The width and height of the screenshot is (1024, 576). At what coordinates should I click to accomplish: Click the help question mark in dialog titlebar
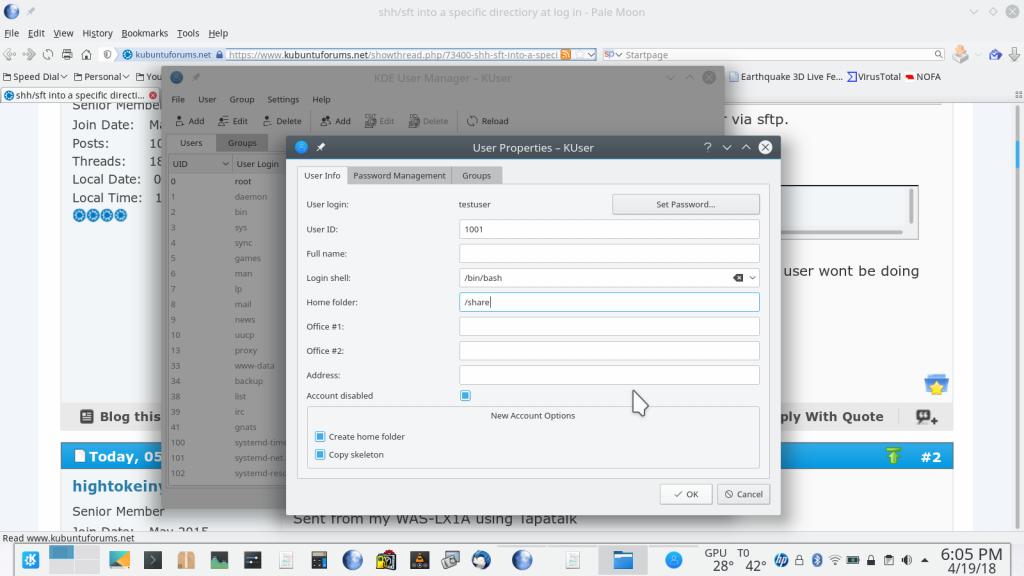tap(707, 147)
